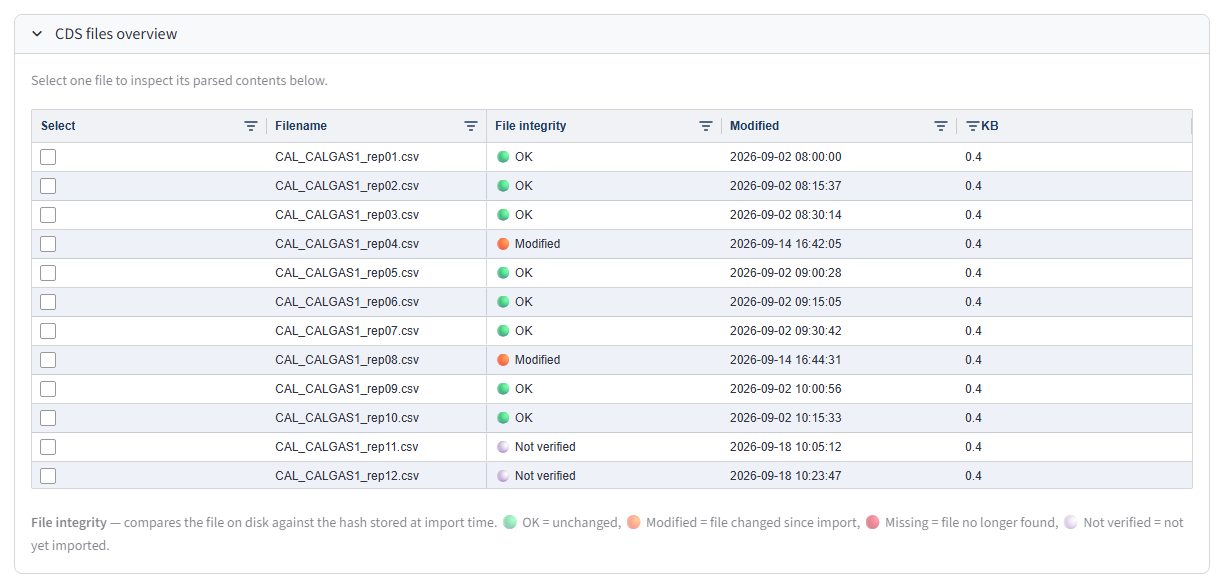This screenshot has width=1224, height=587.
Task: Click the modified date 2026-09-02 08:15:37
Action: coord(786,186)
